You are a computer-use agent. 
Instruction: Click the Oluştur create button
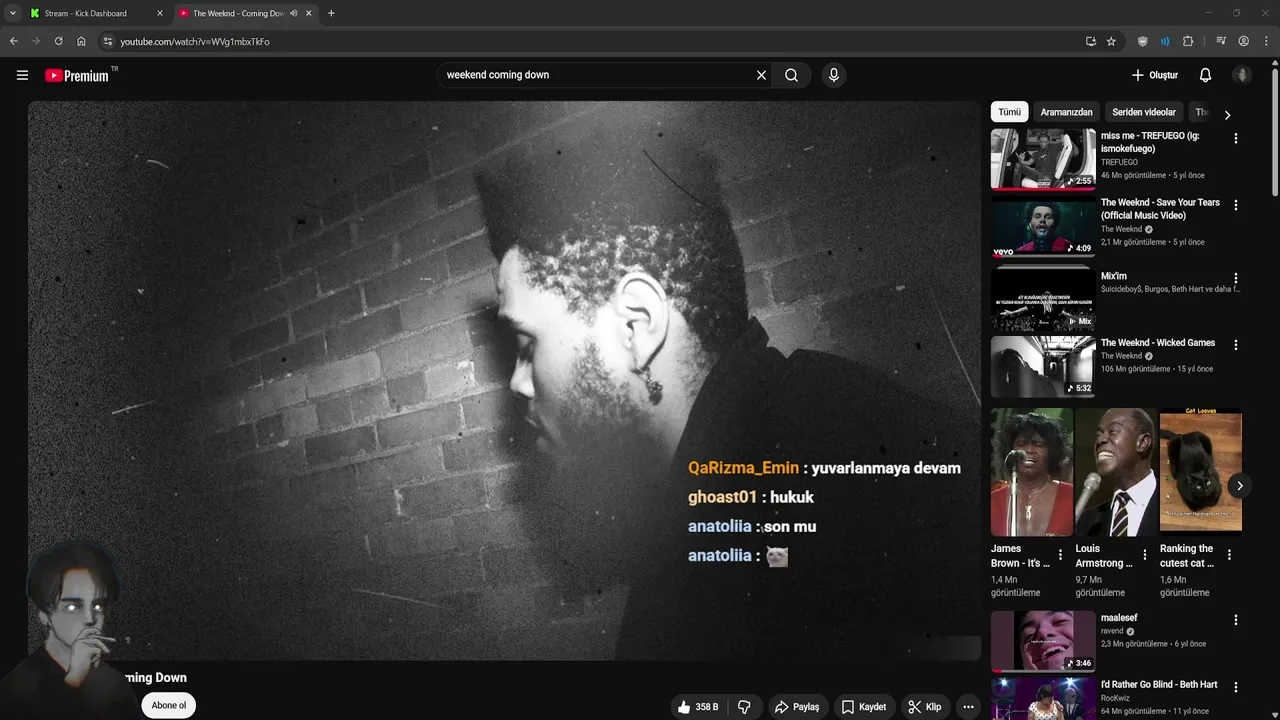pos(1155,75)
